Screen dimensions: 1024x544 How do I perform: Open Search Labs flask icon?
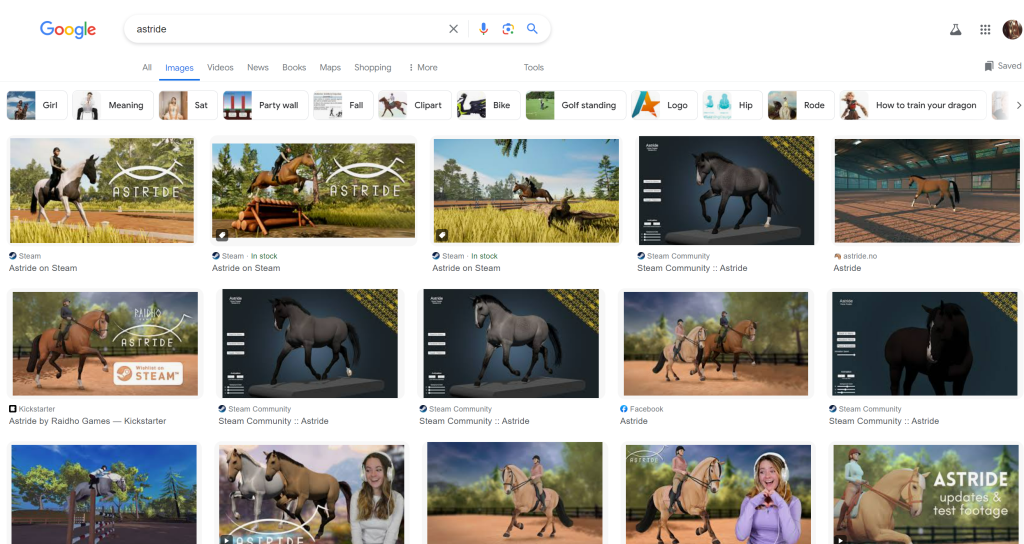[955, 30]
